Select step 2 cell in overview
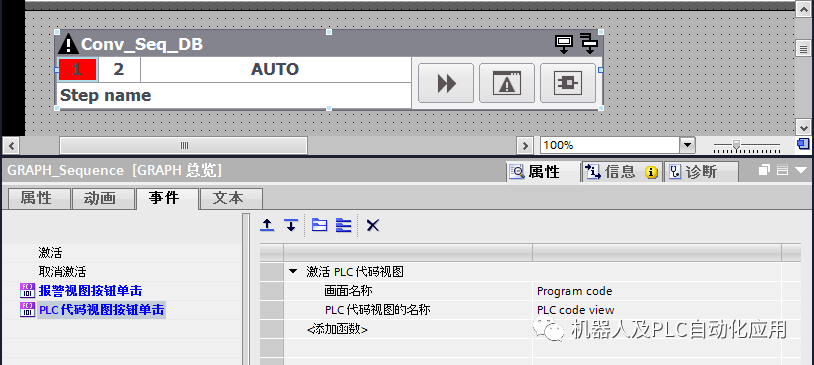 [119, 69]
